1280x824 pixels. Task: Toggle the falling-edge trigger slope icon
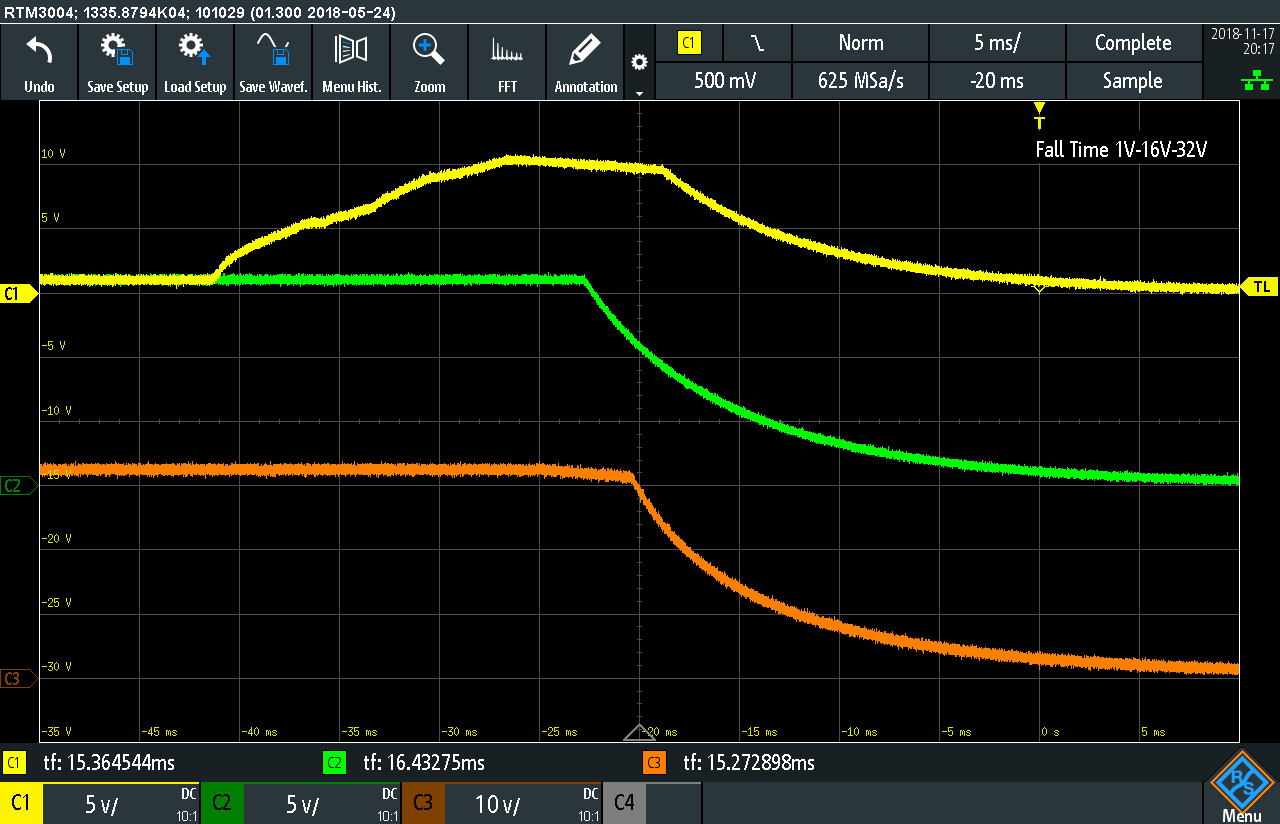click(x=757, y=43)
